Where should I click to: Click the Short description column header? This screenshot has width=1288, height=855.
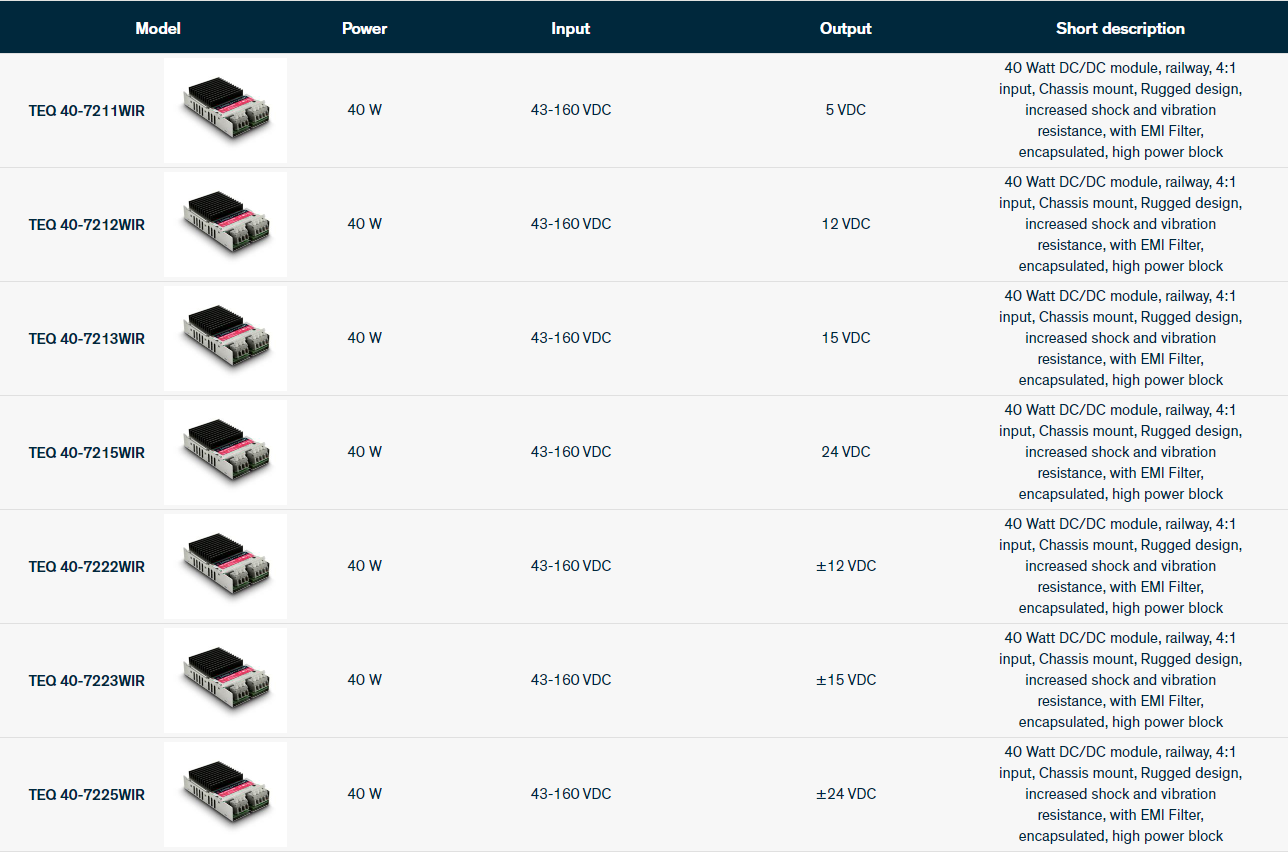pos(1120,28)
